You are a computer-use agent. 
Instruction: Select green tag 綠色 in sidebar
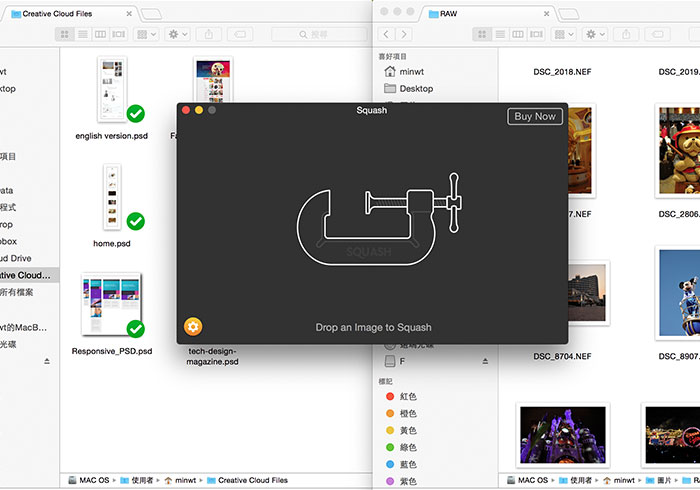click(401, 447)
